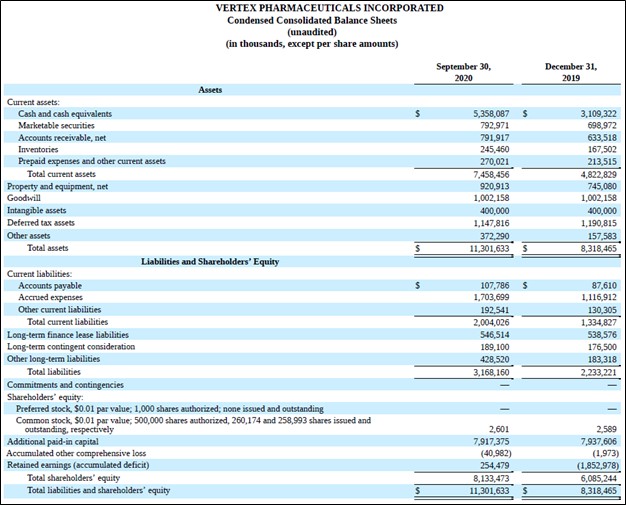Select the 5,358,087 cash value
This screenshot has height=505, width=626.
[x=490, y=114]
